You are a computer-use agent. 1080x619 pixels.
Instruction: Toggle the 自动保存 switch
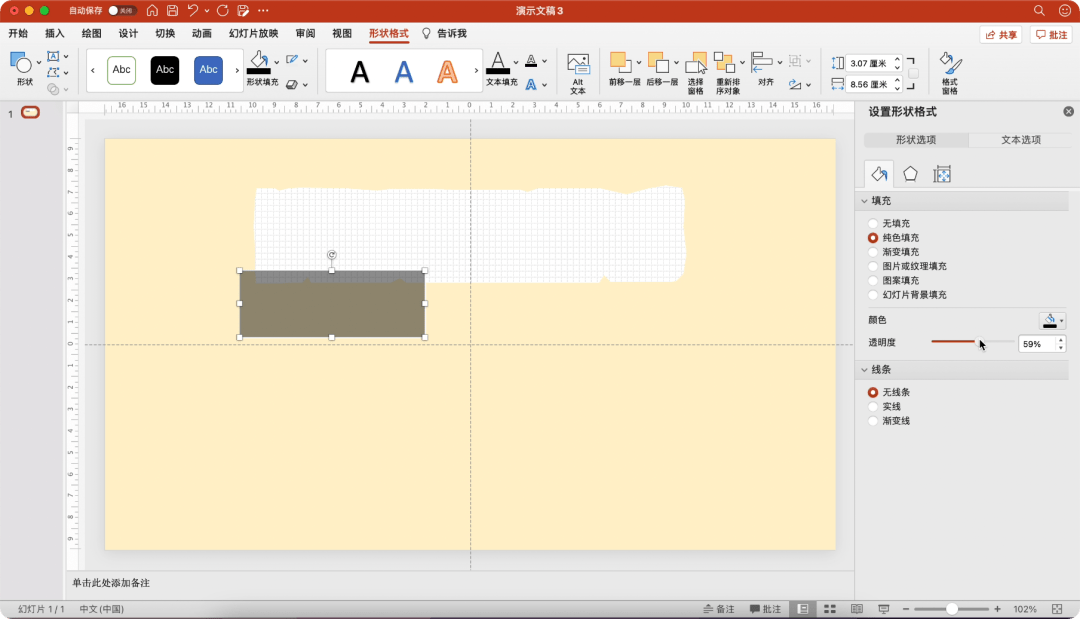(x=121, y=11)
